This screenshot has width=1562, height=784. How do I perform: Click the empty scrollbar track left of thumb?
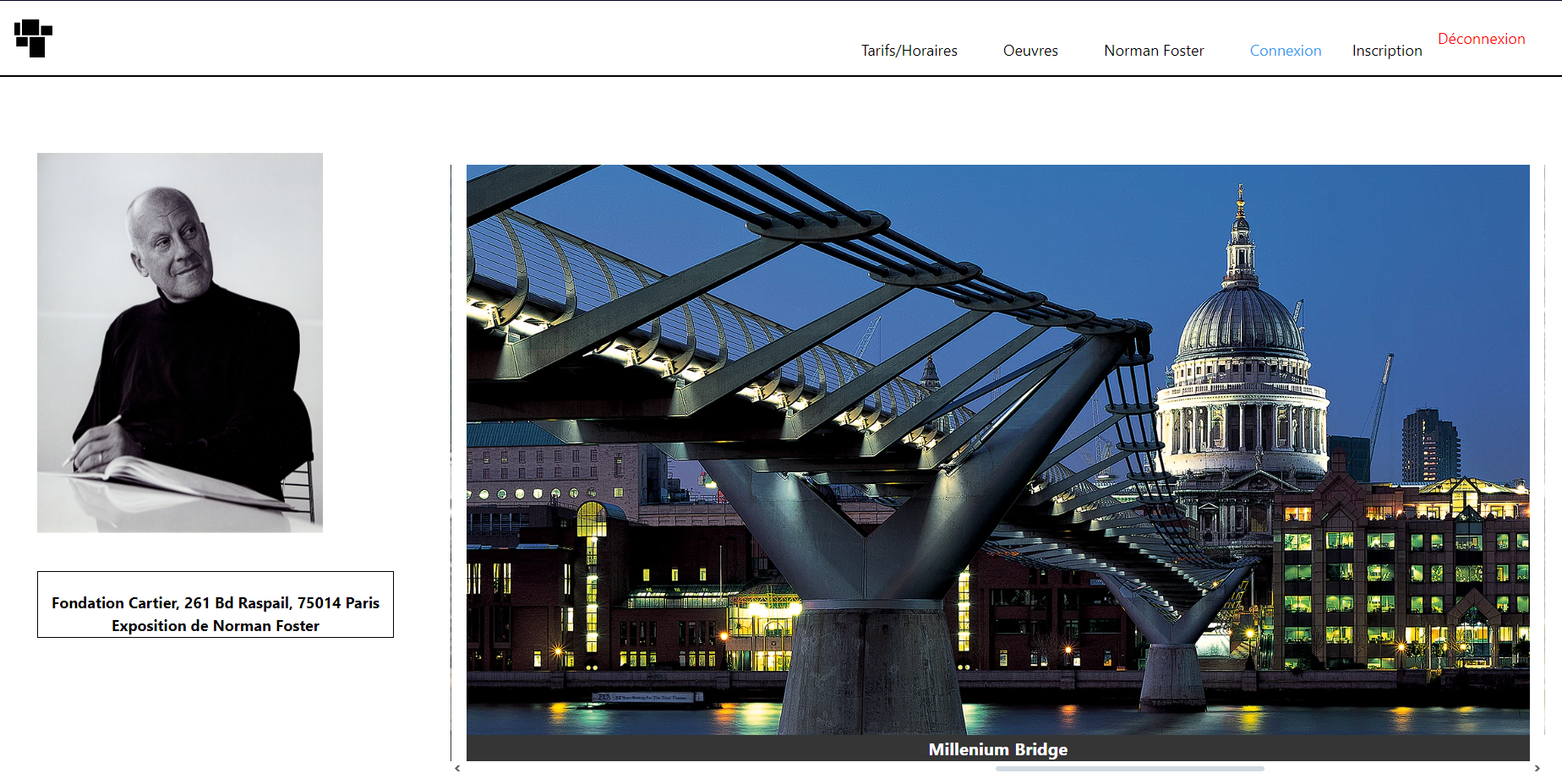727,769
